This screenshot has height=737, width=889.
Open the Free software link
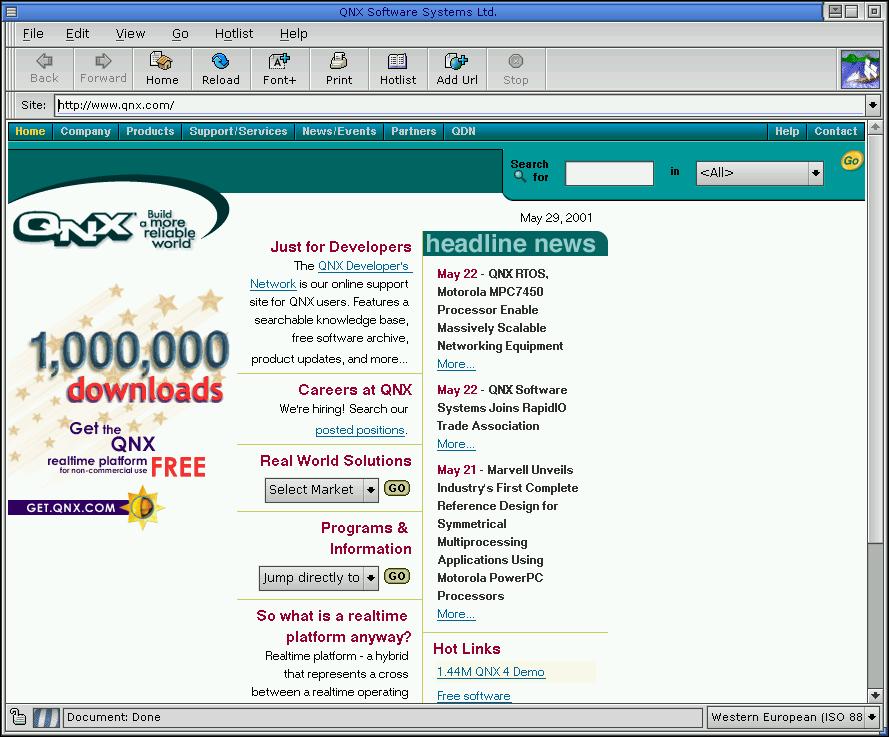click(473, 696)
